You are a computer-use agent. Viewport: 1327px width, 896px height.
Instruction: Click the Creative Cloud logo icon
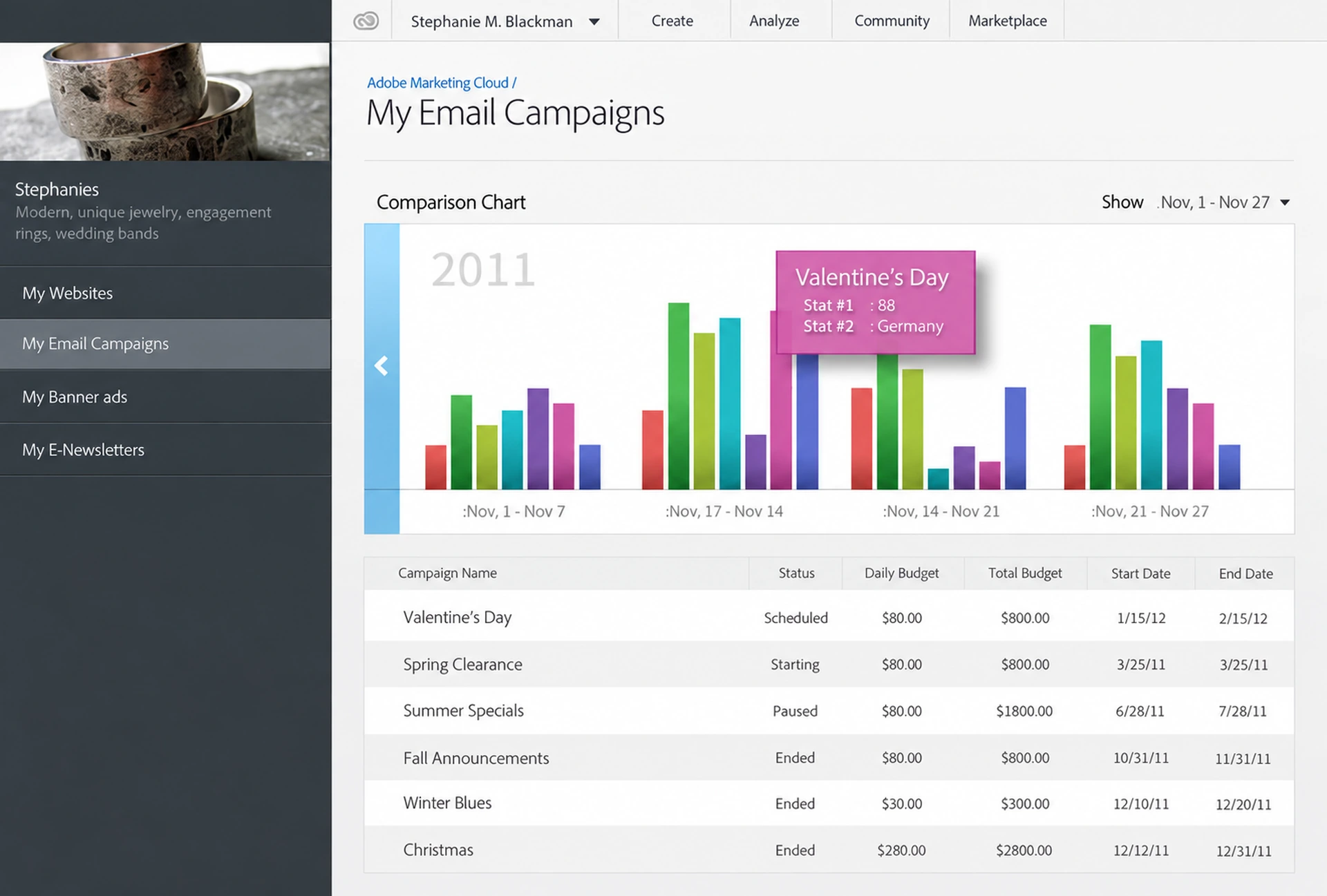pos(366,21)
